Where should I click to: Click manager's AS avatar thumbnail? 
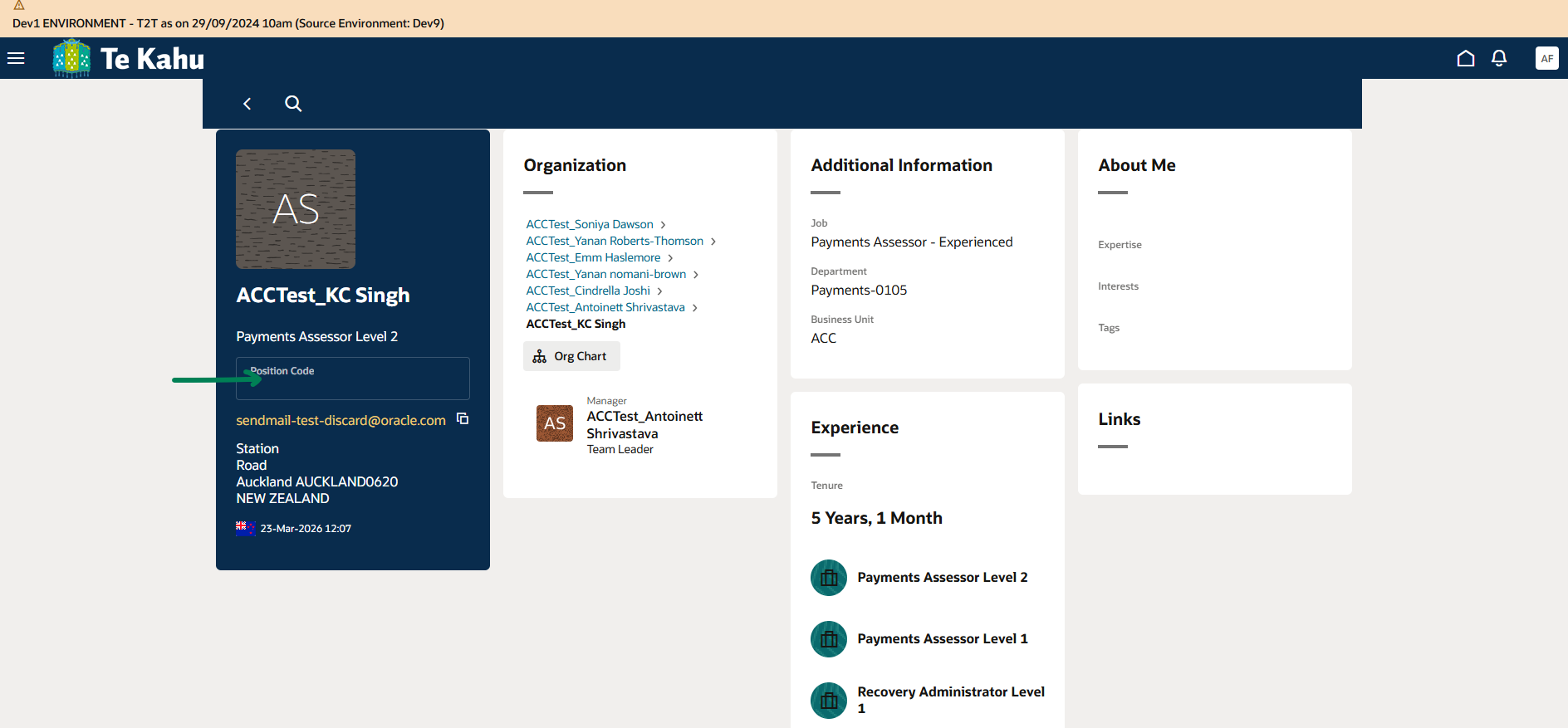[555, 423]
